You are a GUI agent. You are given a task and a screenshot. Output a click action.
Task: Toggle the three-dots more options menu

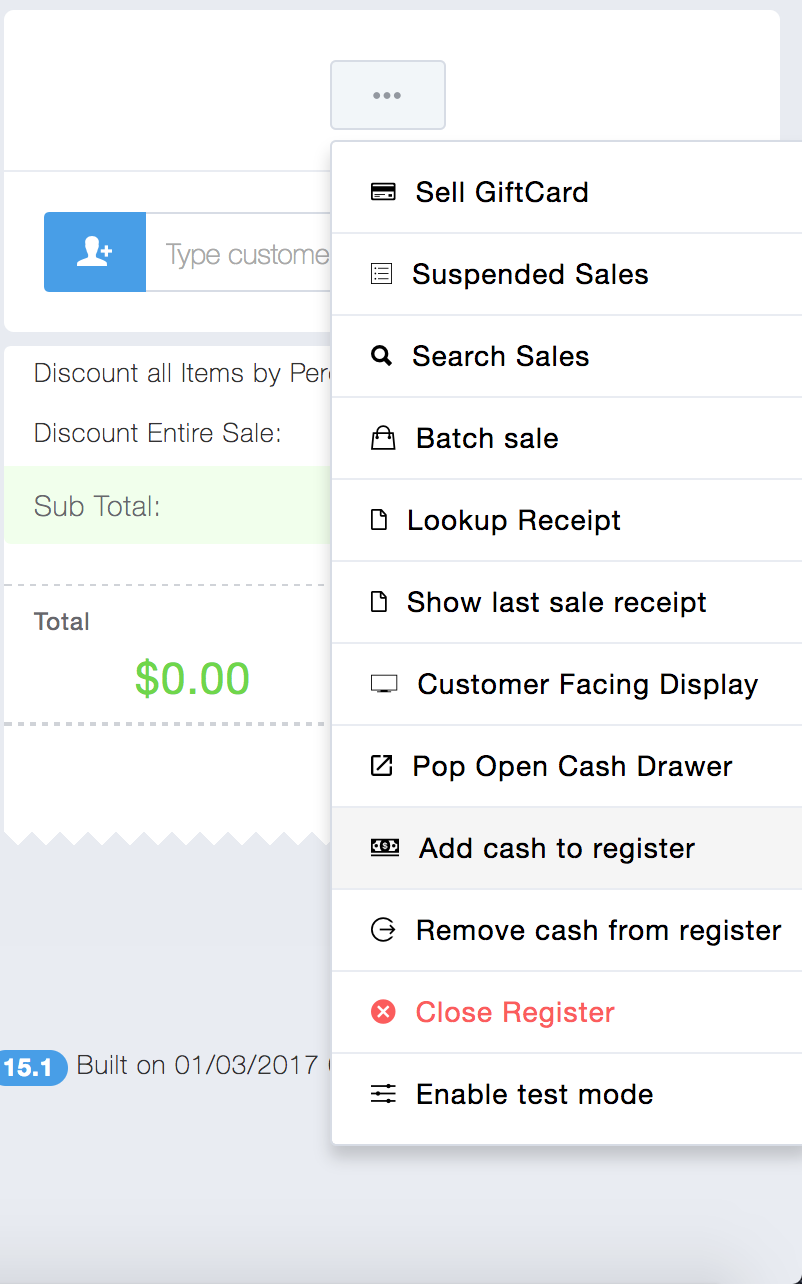(x=387, y=95)
